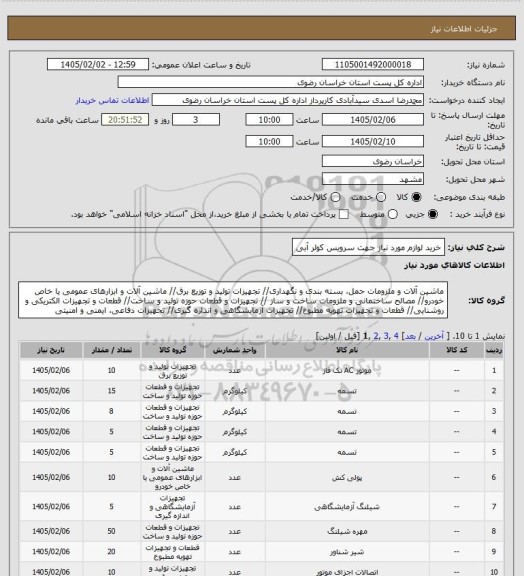Click the delivery city مشهد field
524x576 pixels.
tap(373, 179)
